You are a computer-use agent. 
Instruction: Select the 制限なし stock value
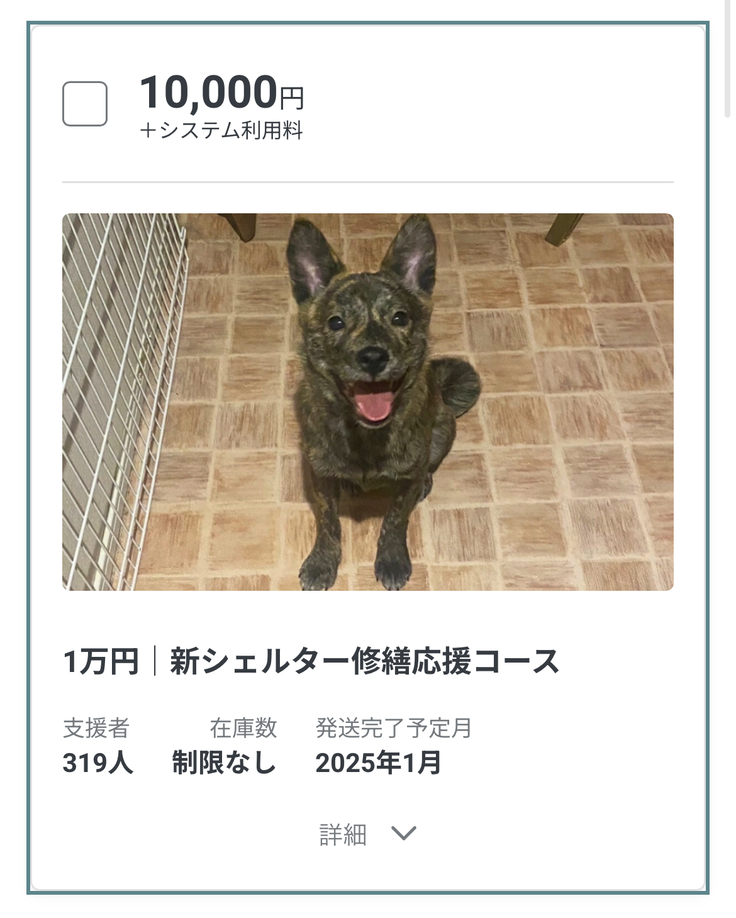pos(224,762)
